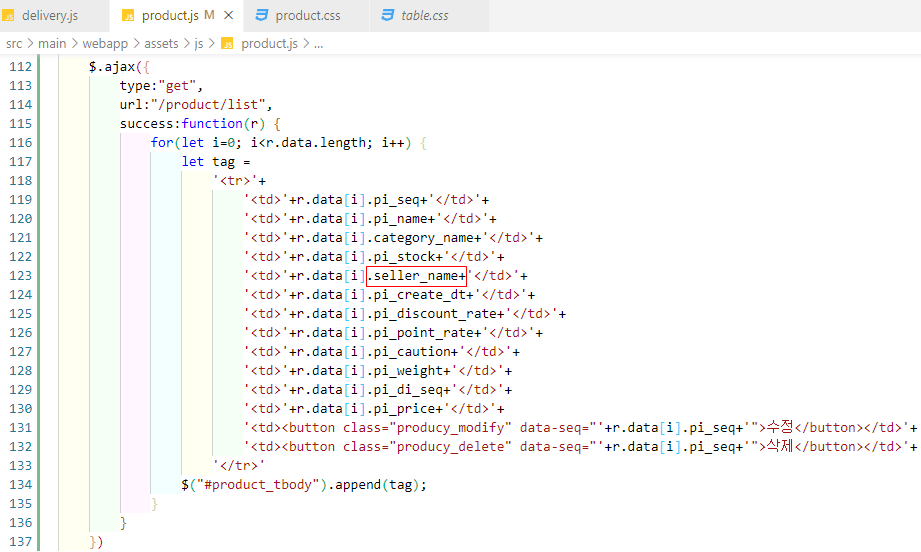Click '.append(tag)' on line 134
The width and height of the screenshot is (921, 552).
point(374,484)
